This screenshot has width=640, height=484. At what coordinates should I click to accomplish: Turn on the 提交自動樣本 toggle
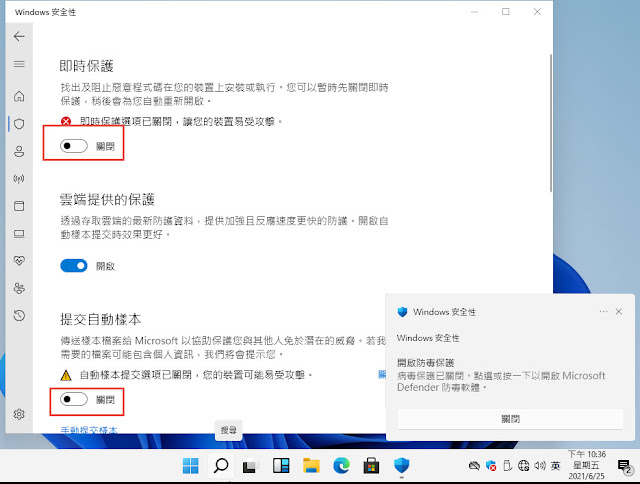coord(74,399)
